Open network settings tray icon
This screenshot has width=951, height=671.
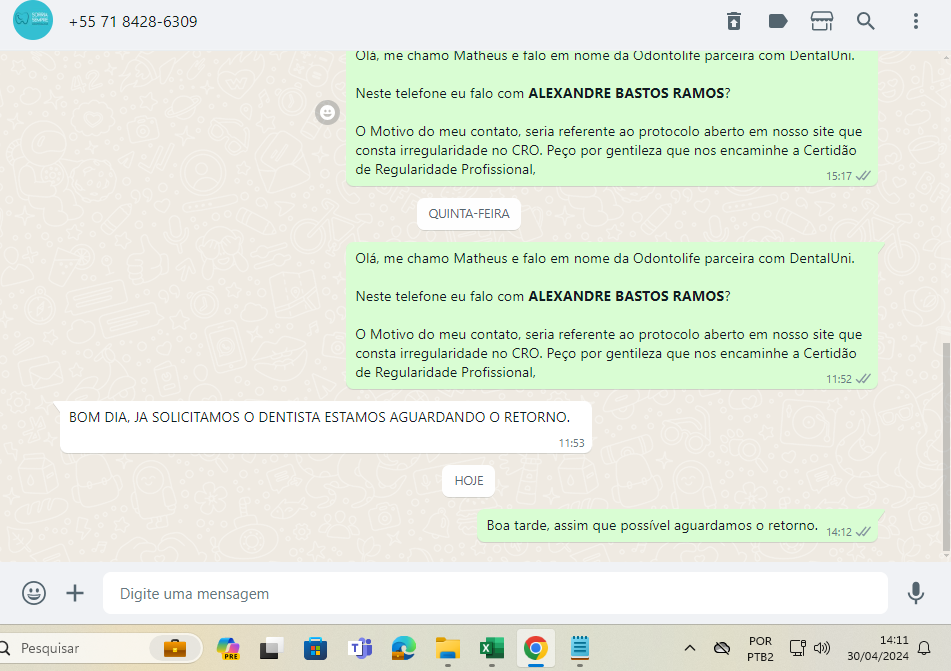click(798, 648)
